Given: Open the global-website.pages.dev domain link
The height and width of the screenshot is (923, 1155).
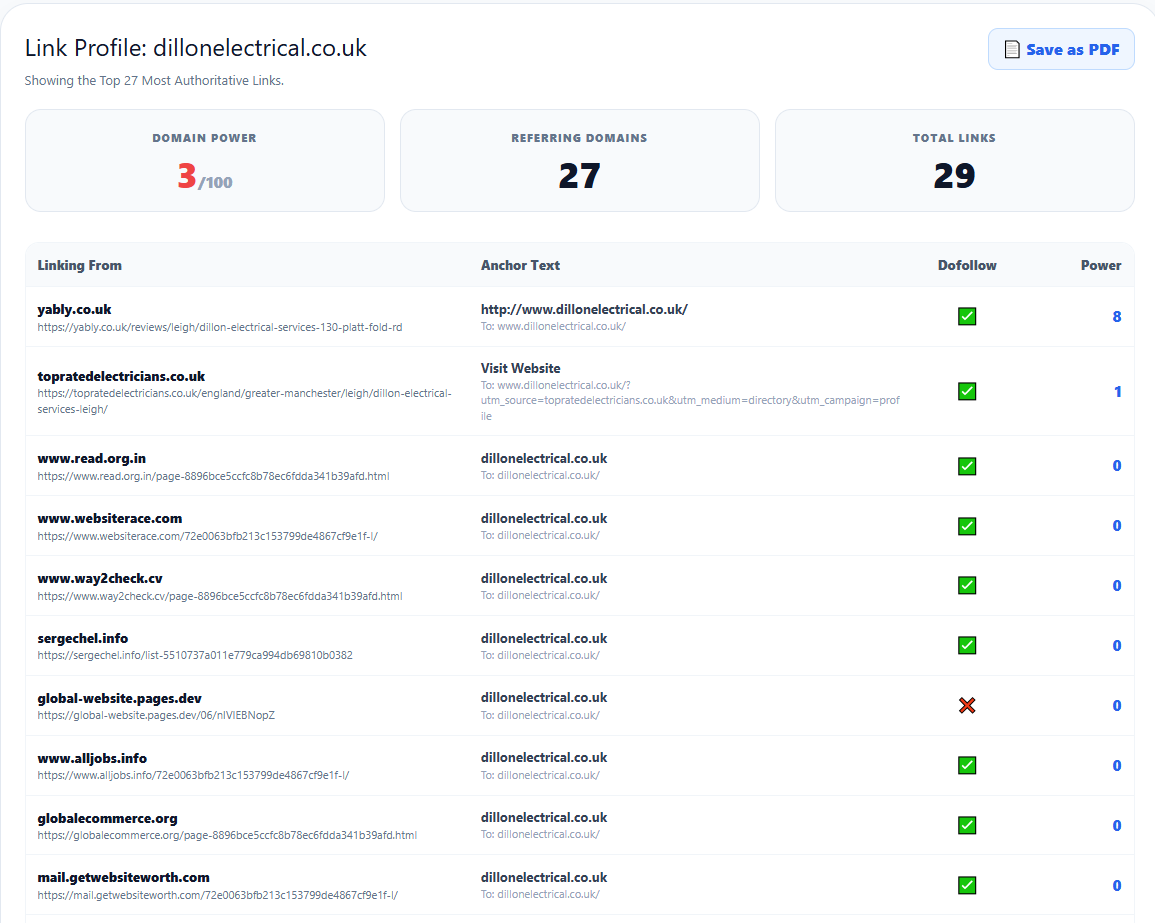Looking at the screenshot, I should (119, 698).
